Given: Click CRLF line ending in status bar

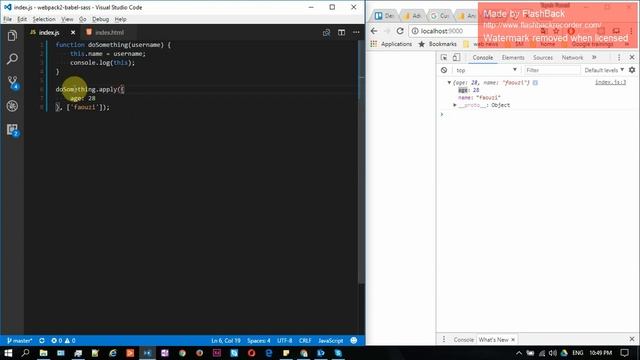Looking at the screenshot, I should [x=305, y=340].
